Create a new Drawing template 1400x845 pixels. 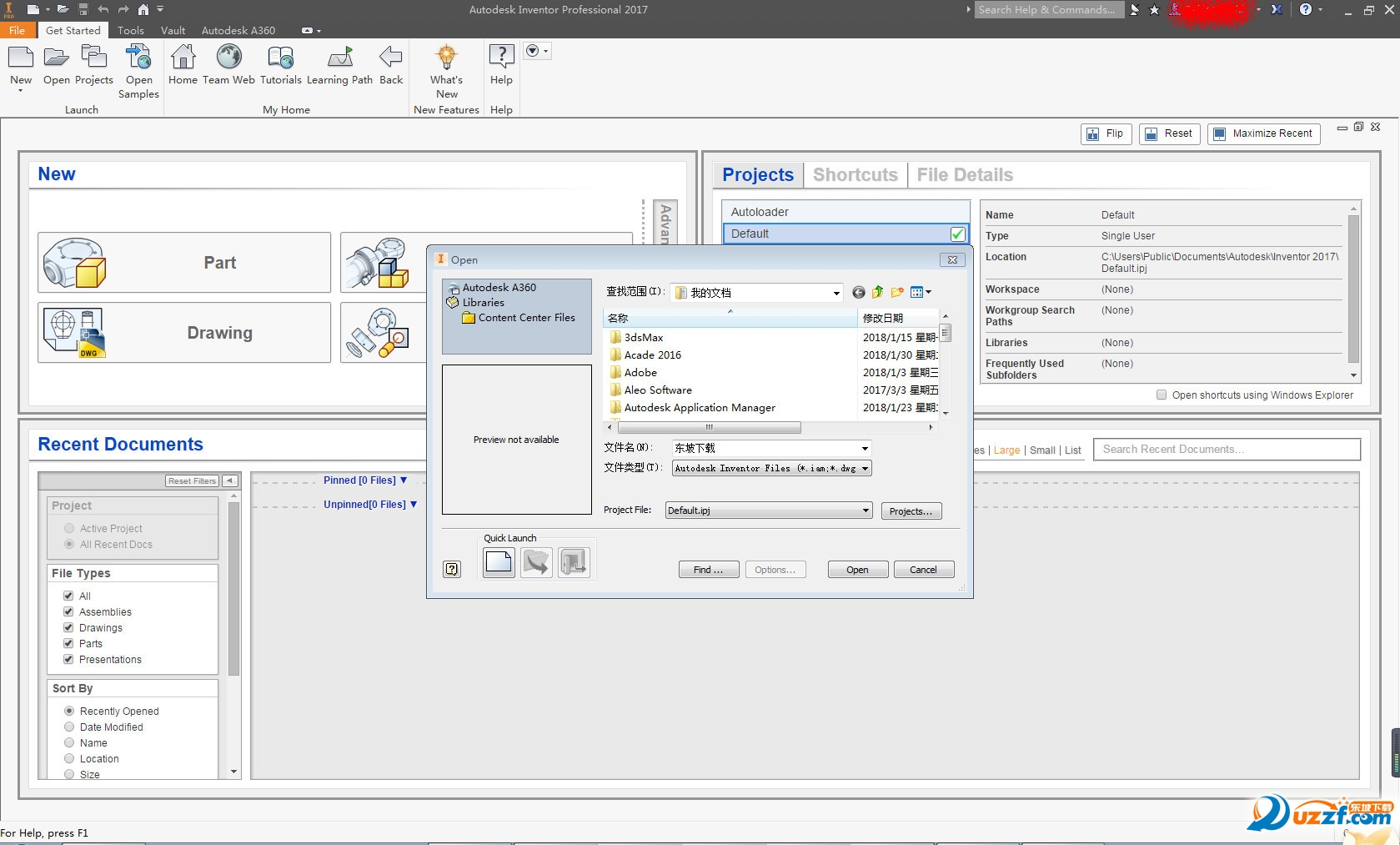(x=184, y=332)
